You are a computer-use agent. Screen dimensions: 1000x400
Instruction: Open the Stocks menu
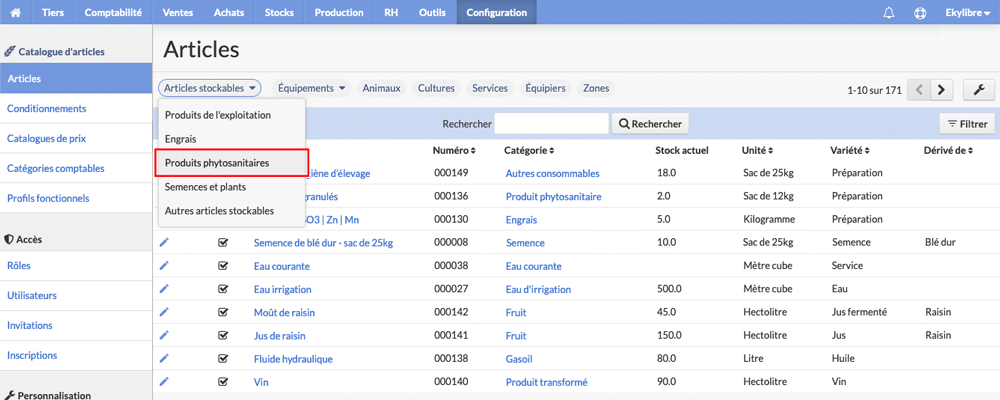pyautogui.click(x=279, y=12)
